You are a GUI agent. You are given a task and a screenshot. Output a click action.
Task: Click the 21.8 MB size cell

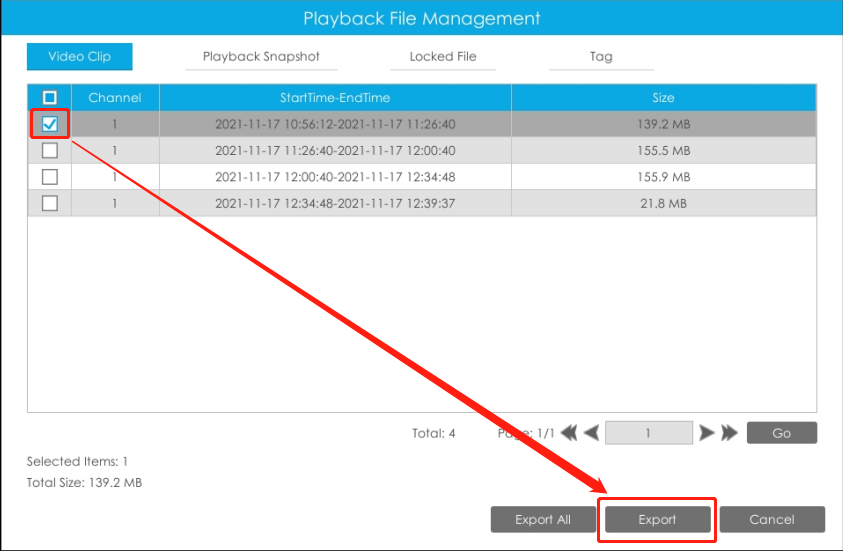(663, 203)
